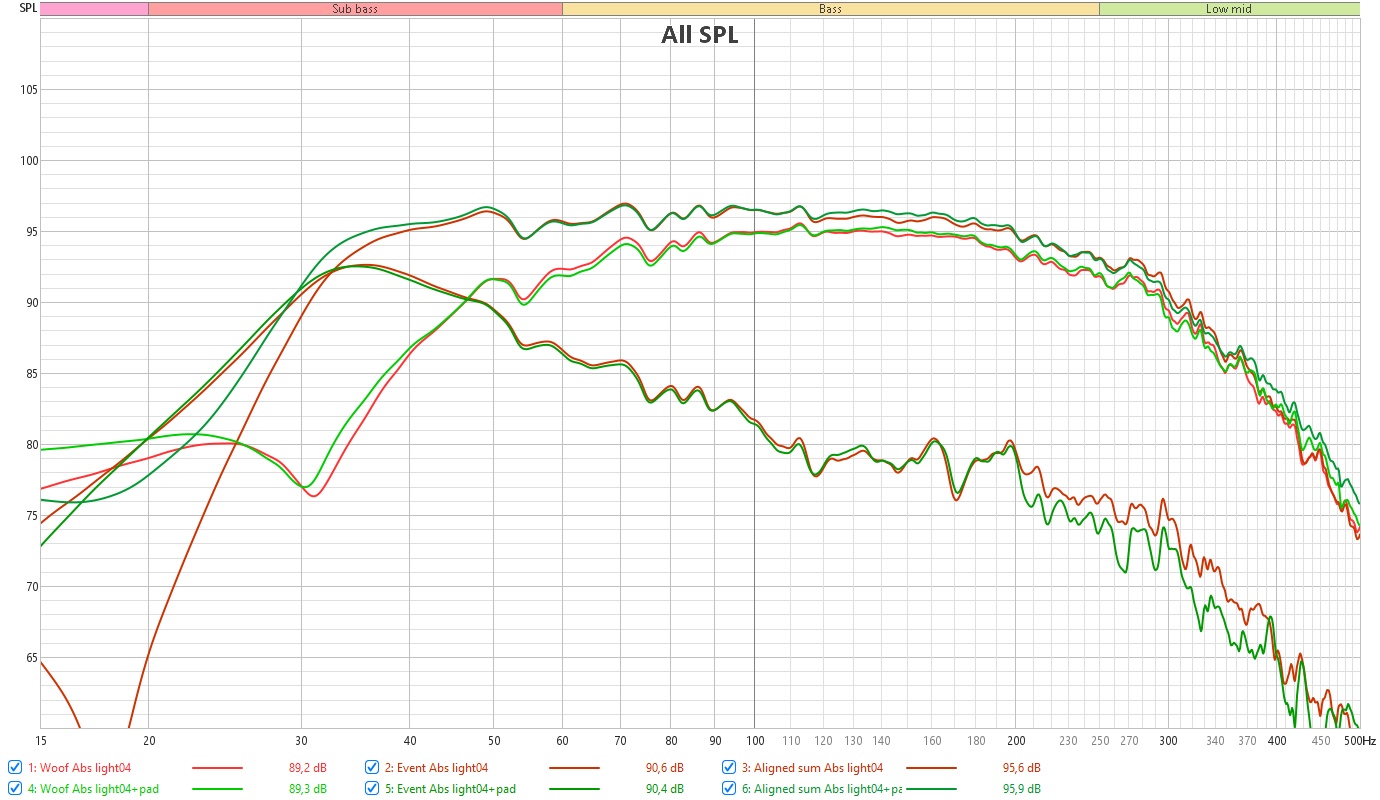
Task: Click the 90,6 dB legend value
Action: coord(665,768)
